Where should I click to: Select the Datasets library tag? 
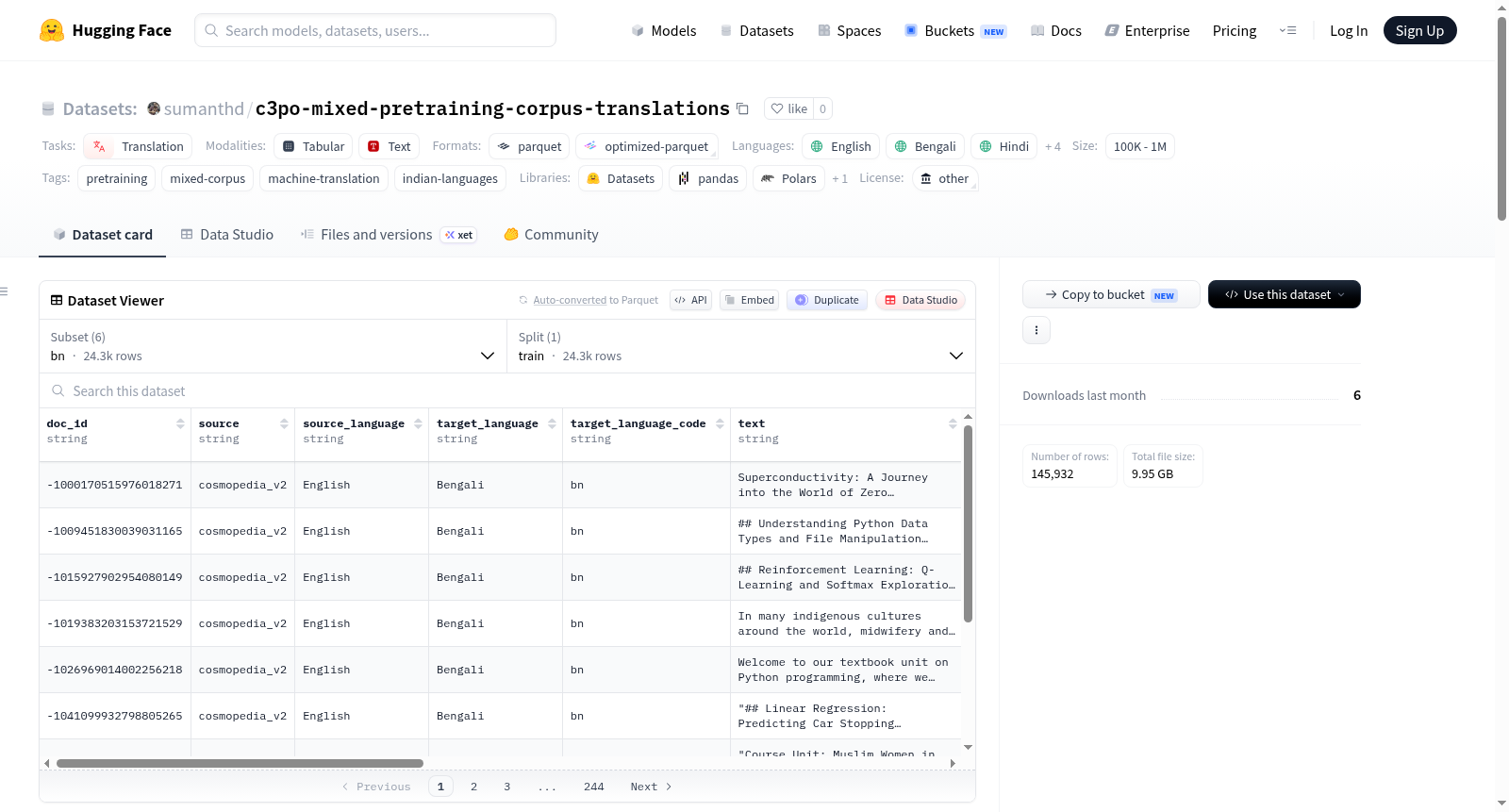click(621, 178)
